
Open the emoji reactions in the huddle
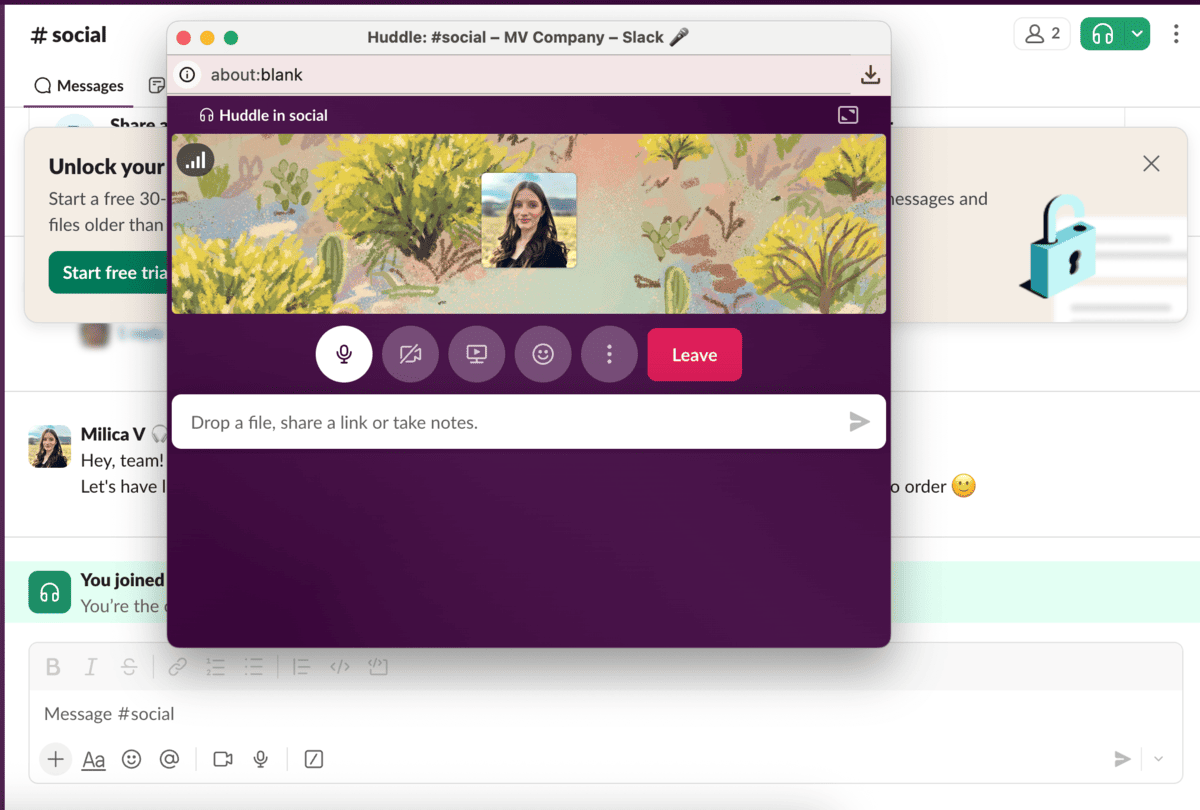(543, 354)
